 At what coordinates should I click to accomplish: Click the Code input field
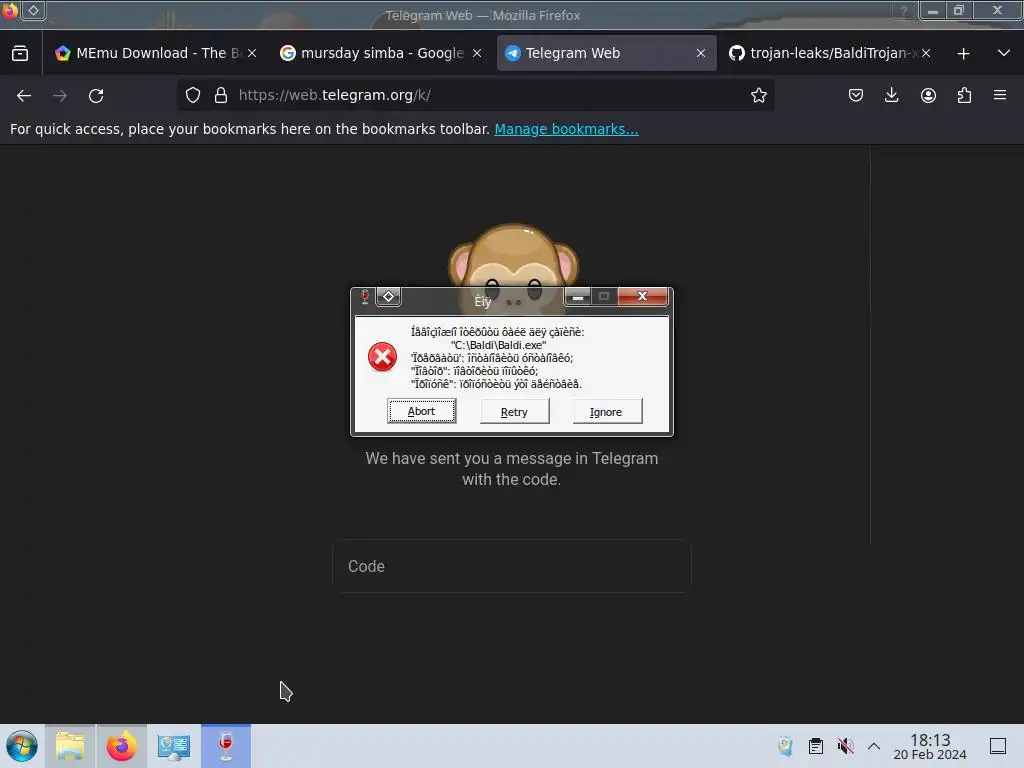pos(512,566)
